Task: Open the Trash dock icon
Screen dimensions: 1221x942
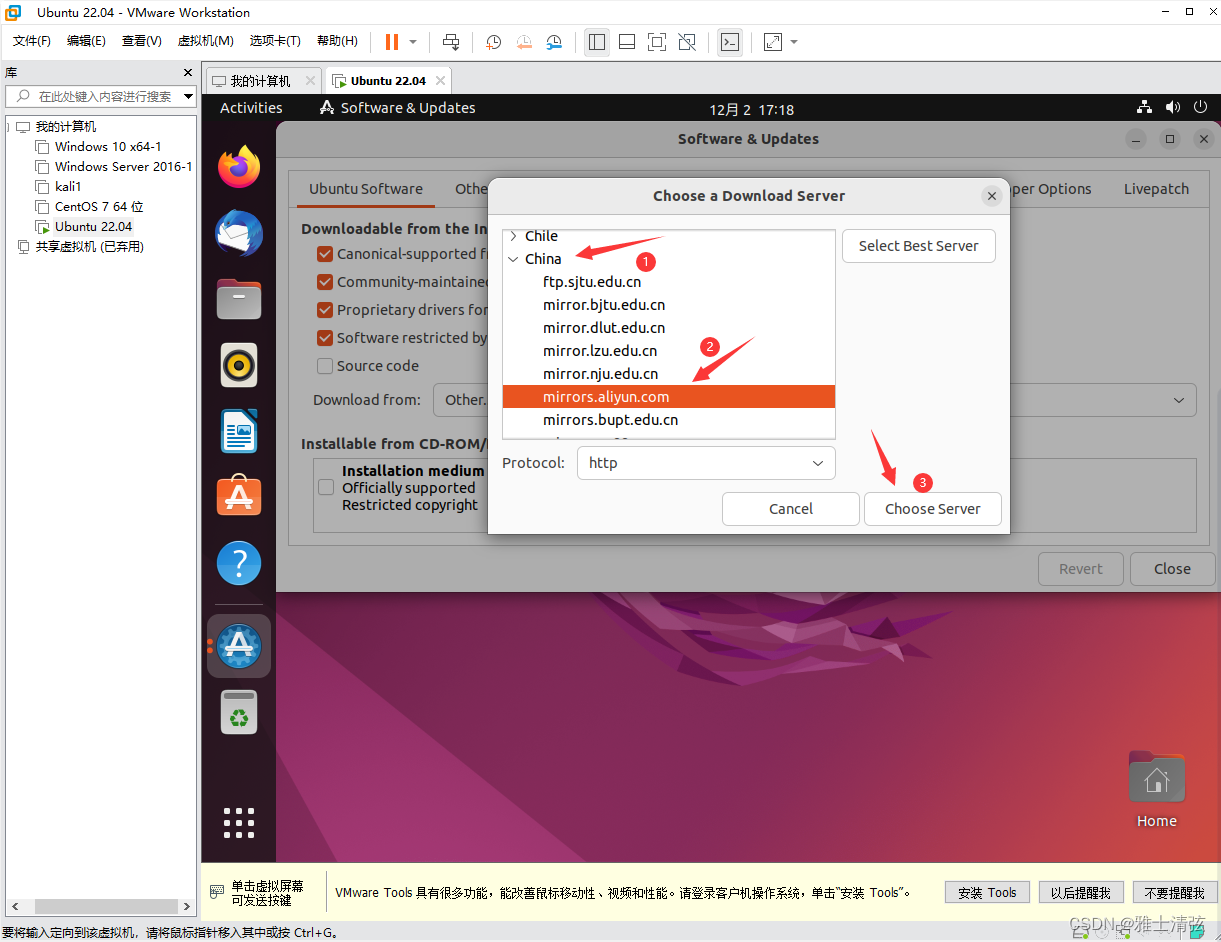Action: coord(239,712)
